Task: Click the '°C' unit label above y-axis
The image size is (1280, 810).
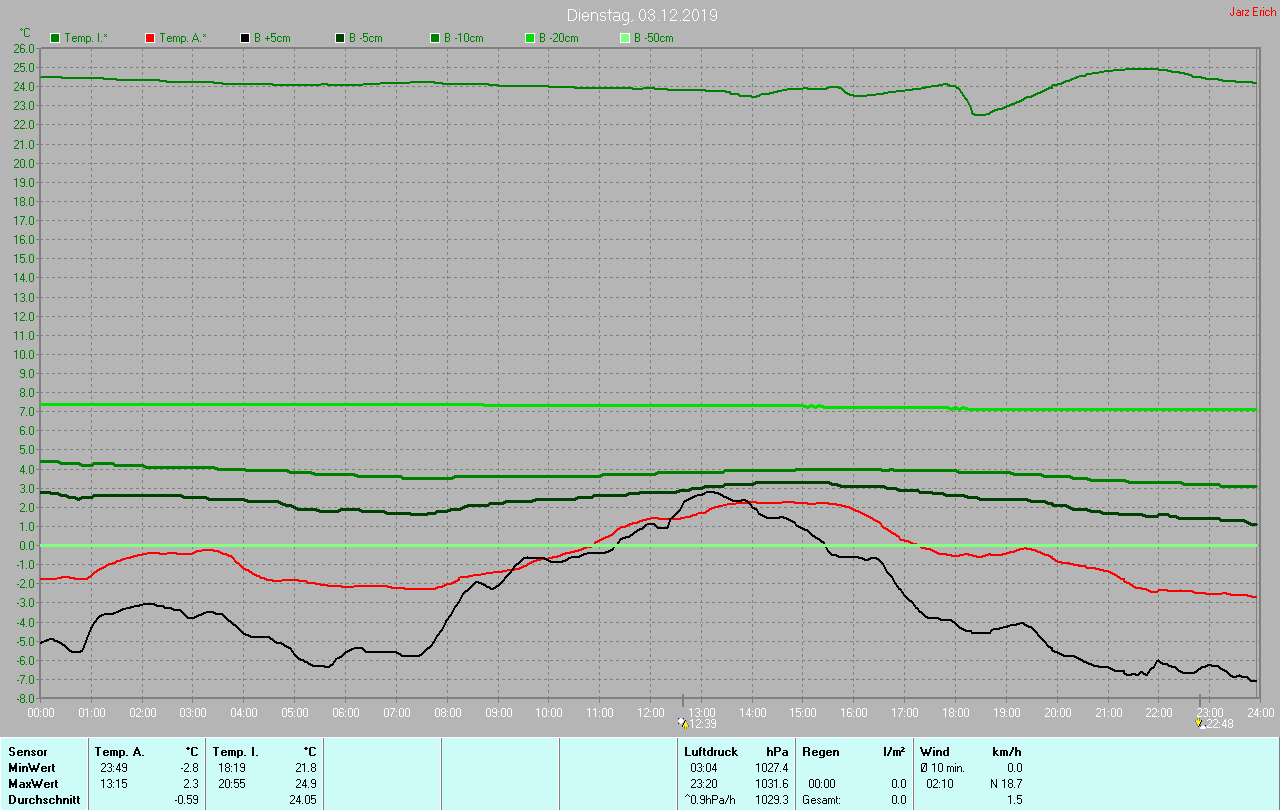Action: click(25, 33)
